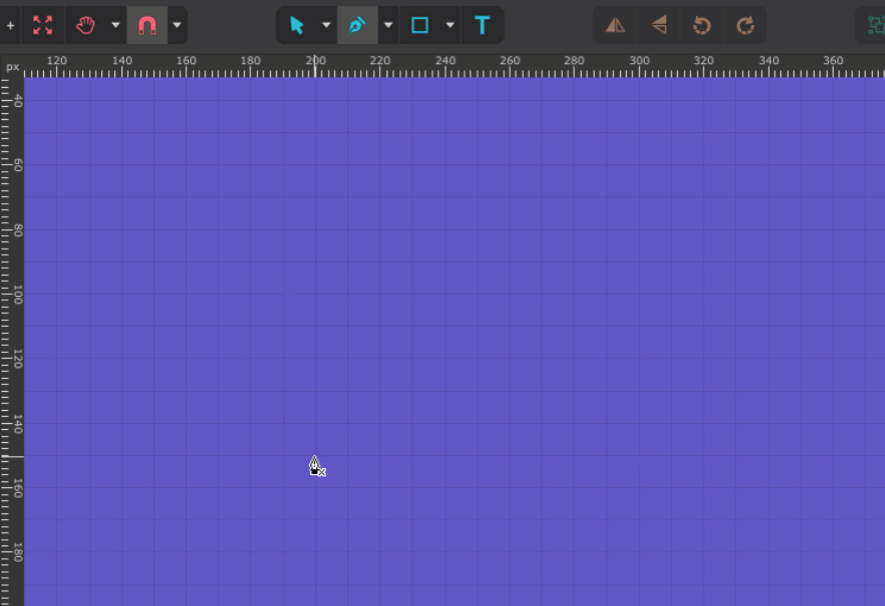Select the Pan hand tool
885x606 pixels.
pos(86,25)
